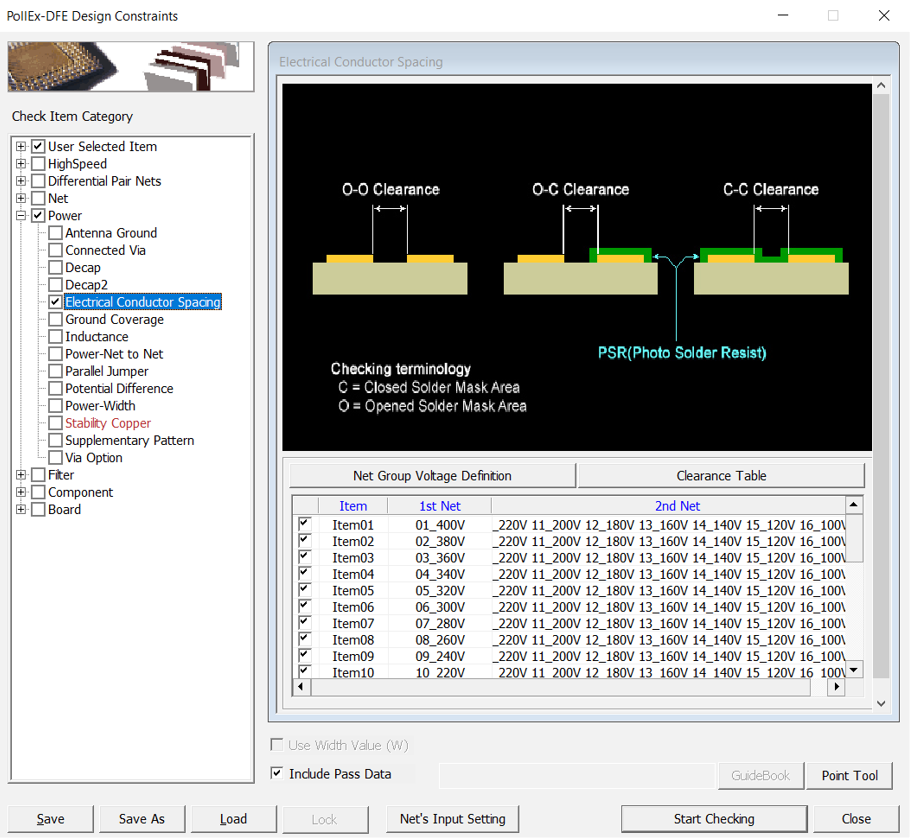Screen dimensions: 910x838
Task: Uncheck the Item01 row checkbox
Action: [304, 524]
